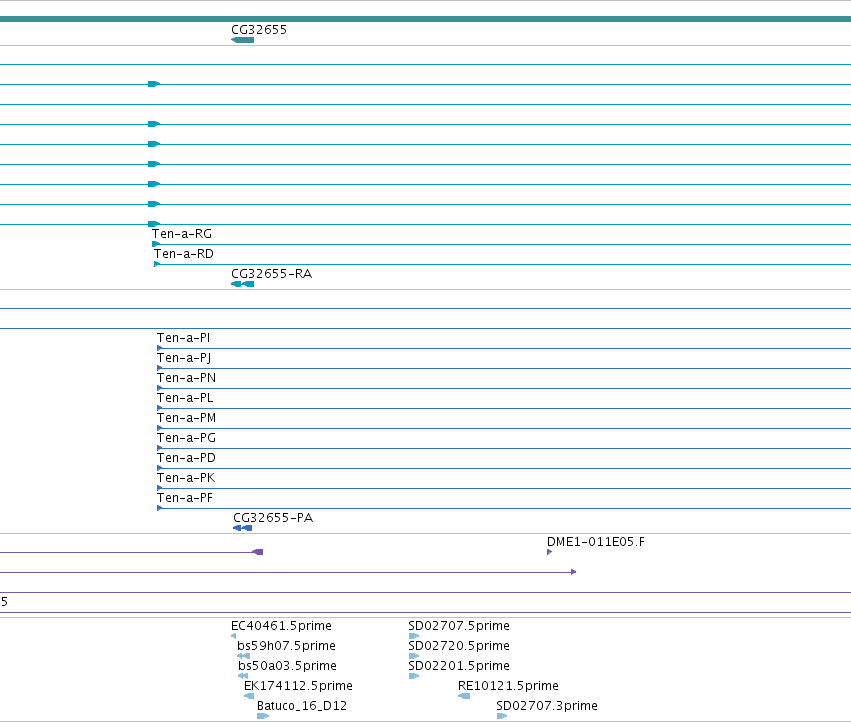Click the CG32655-RA label

pyautogui.click(x=271, y=274)
